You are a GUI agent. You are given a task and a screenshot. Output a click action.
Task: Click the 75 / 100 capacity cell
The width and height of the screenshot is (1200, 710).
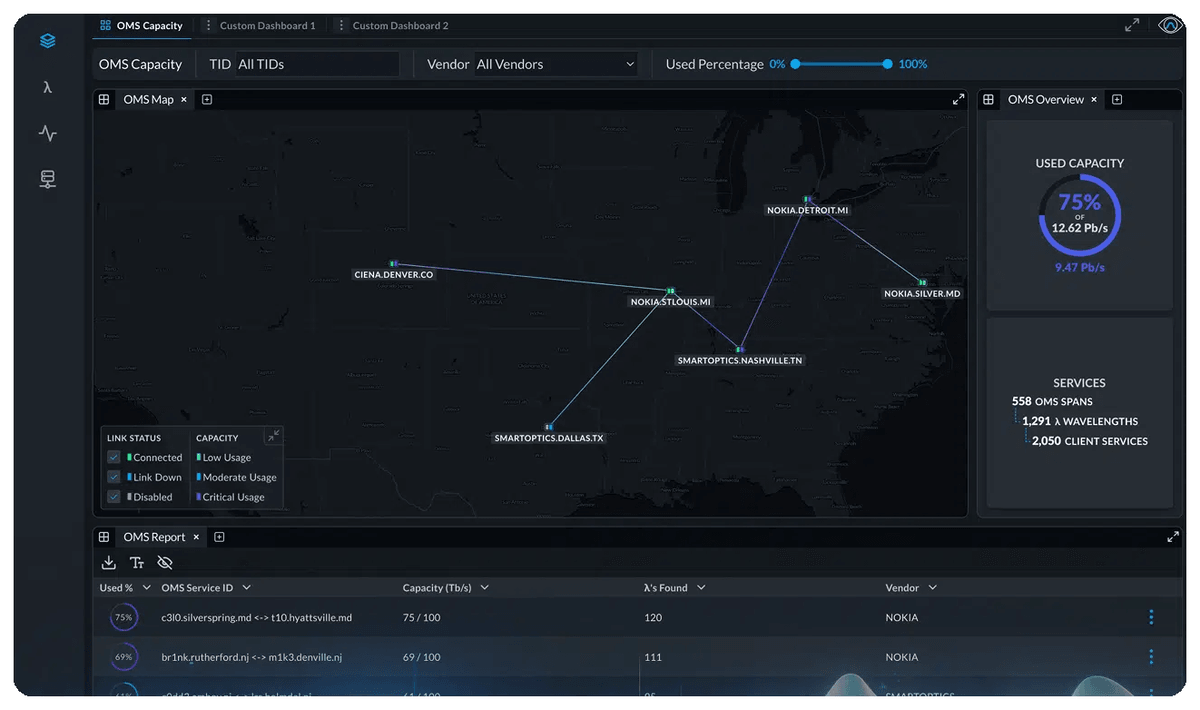point(421,617)
